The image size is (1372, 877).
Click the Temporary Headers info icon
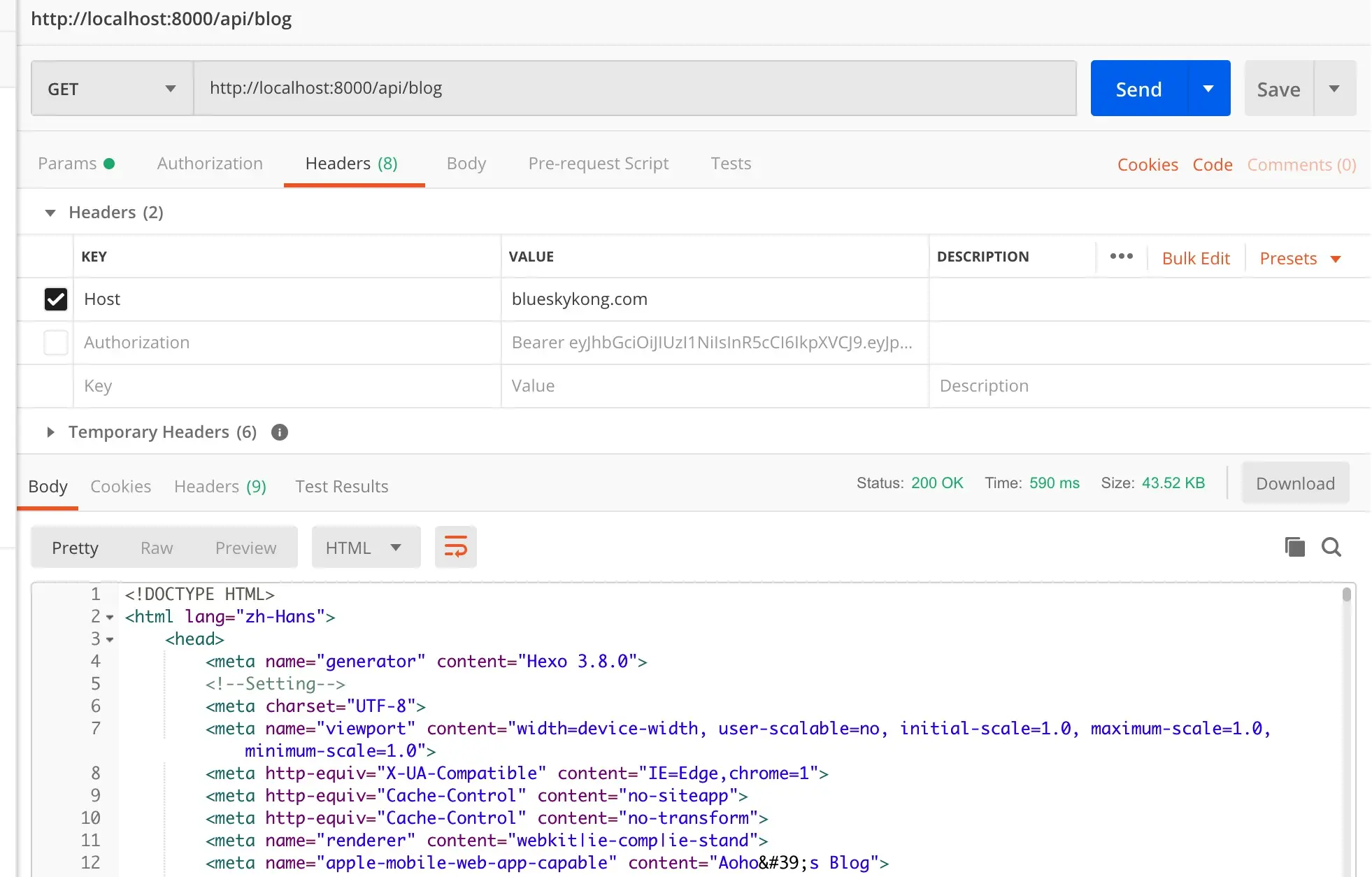click(280, 432)
